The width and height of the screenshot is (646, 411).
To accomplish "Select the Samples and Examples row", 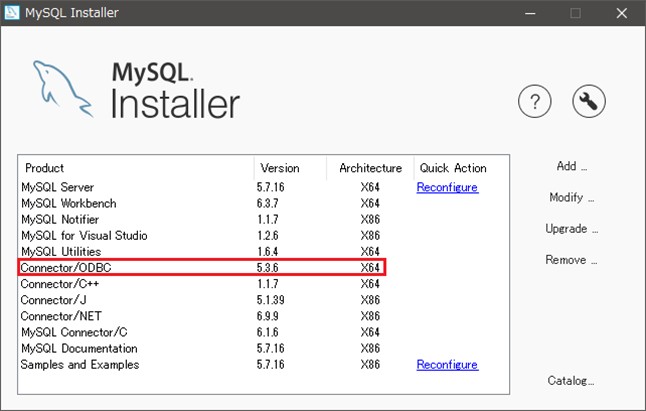I will point(263,364).
